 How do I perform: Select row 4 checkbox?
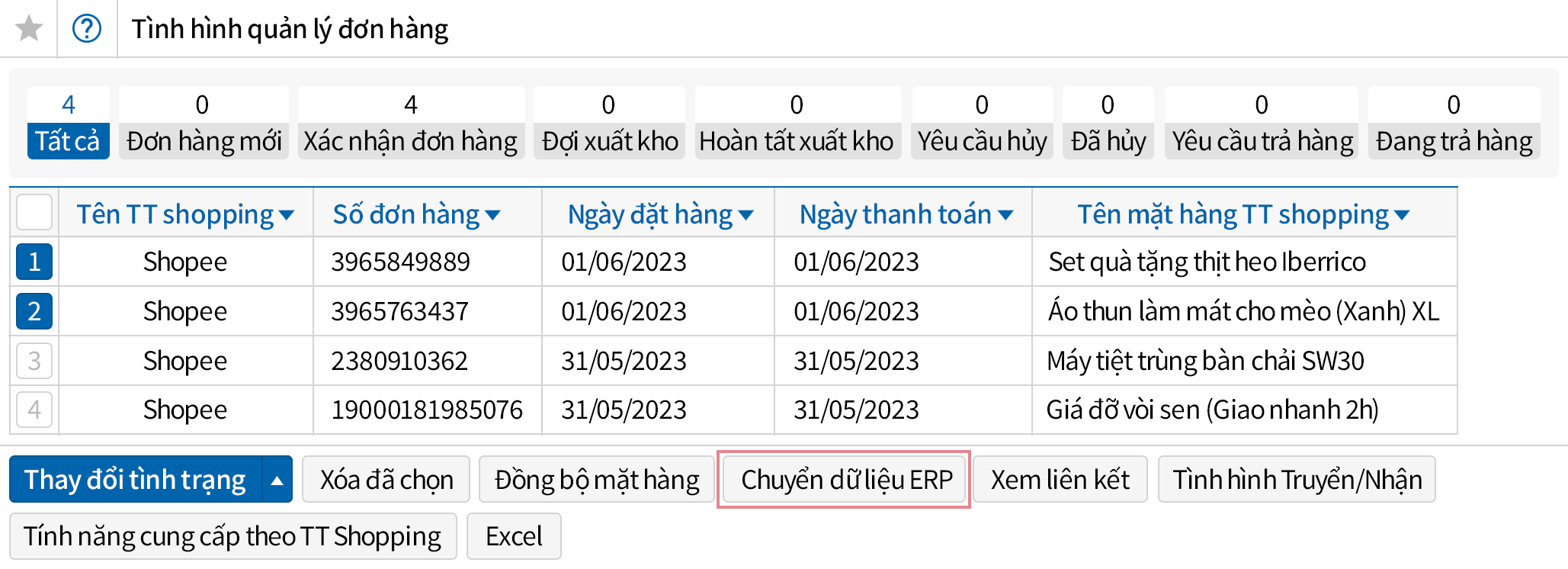coord(34,410)
